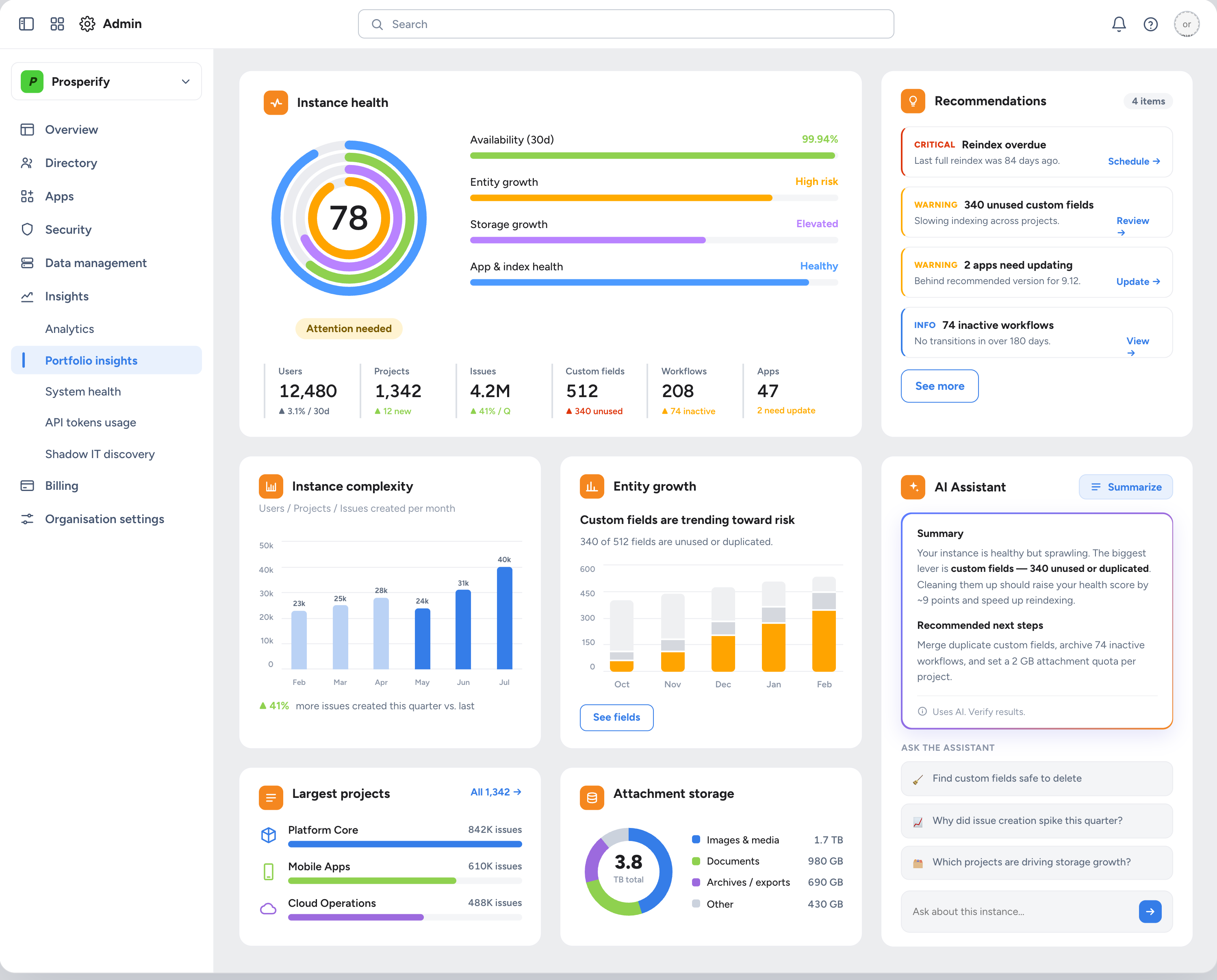Screen dimensions: 1217x980
Task: Click the Prosperify green logo icon
Action: 32,81
